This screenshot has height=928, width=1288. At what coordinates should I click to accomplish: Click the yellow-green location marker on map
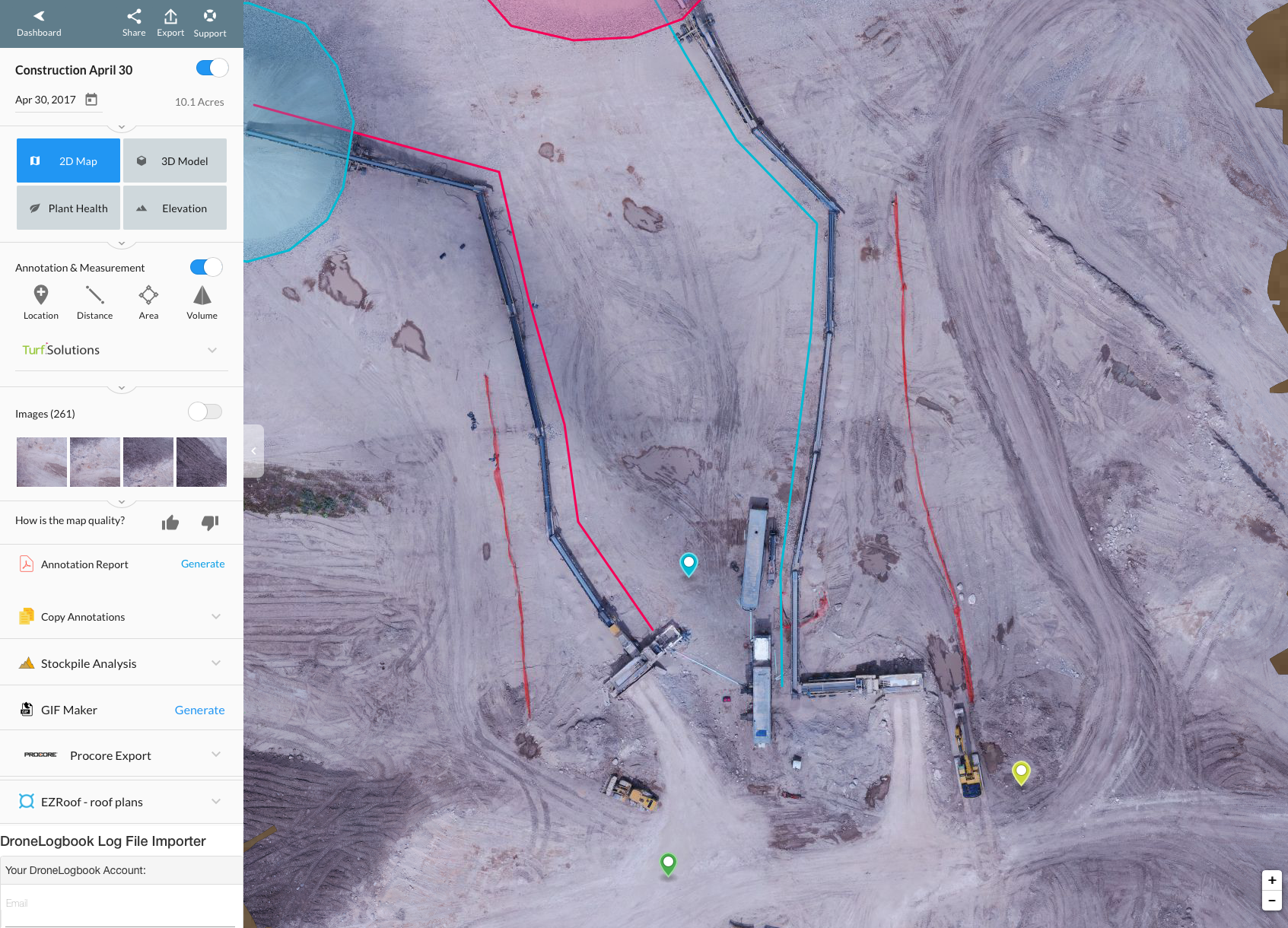click(1021, 772)
